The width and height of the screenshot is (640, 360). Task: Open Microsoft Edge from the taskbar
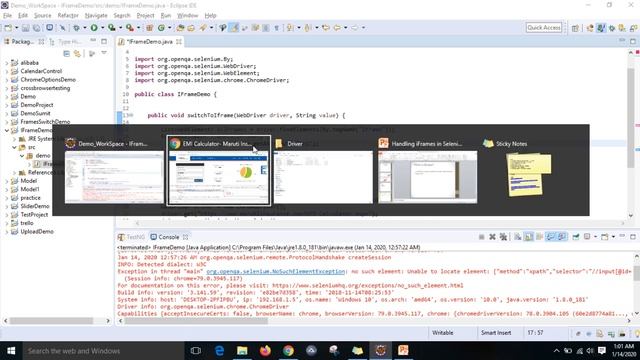(219, 350)
